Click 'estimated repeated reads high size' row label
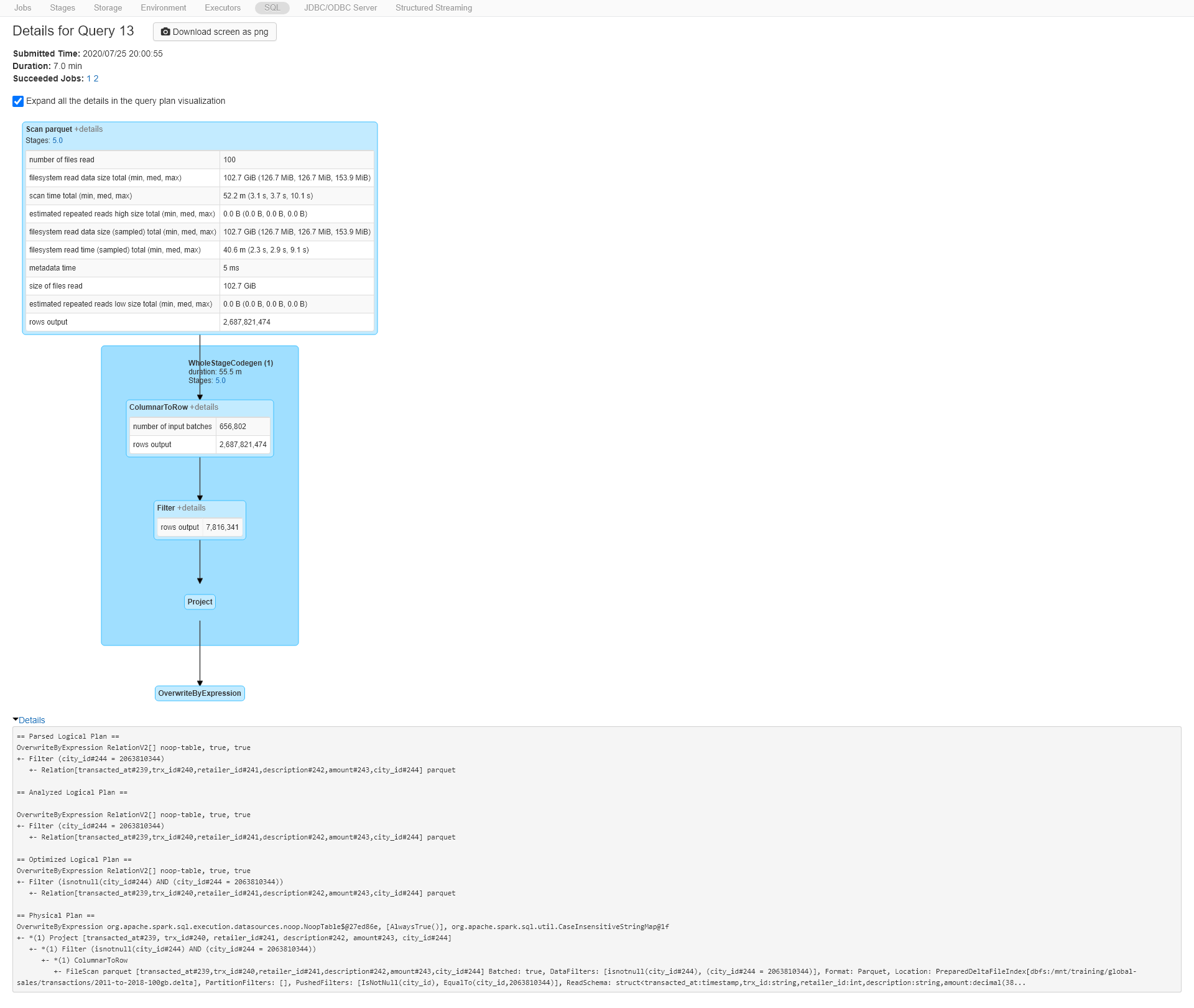The height and width of the screenshot is (1008, 1194). pos(122,214)
